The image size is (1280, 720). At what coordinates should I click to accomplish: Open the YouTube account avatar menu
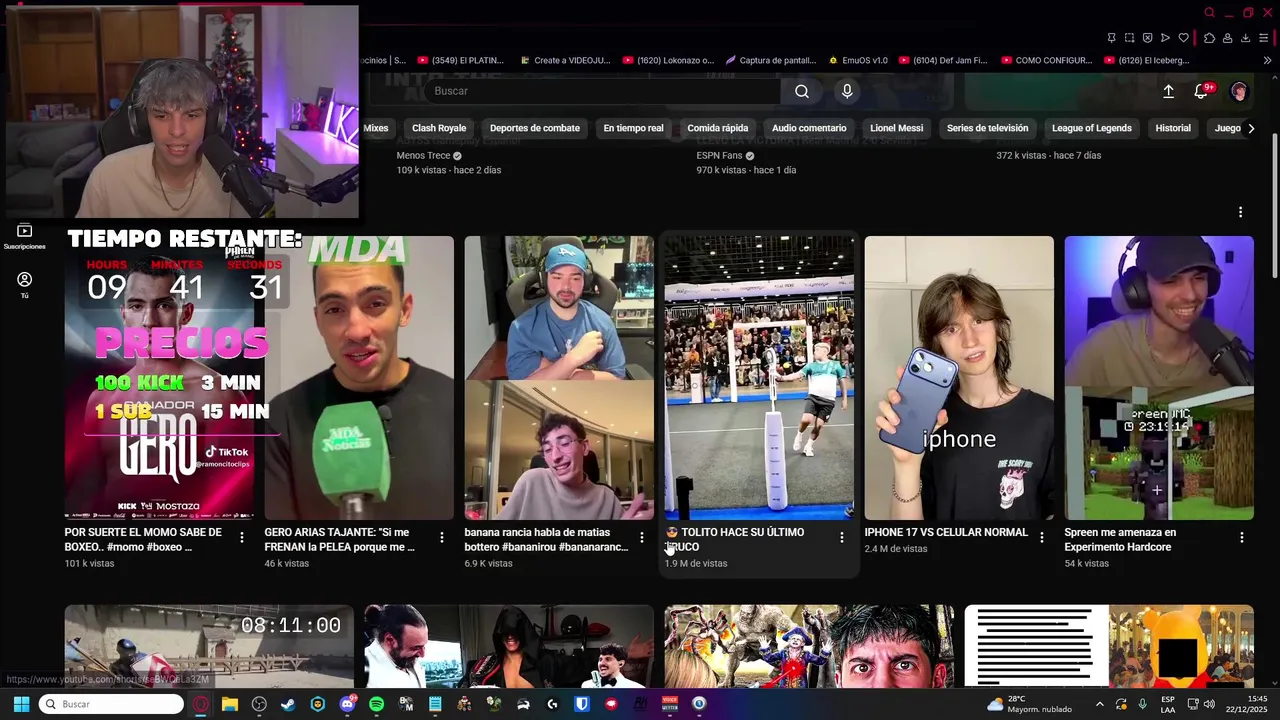pyautogui.click(x=1239, y=91)
